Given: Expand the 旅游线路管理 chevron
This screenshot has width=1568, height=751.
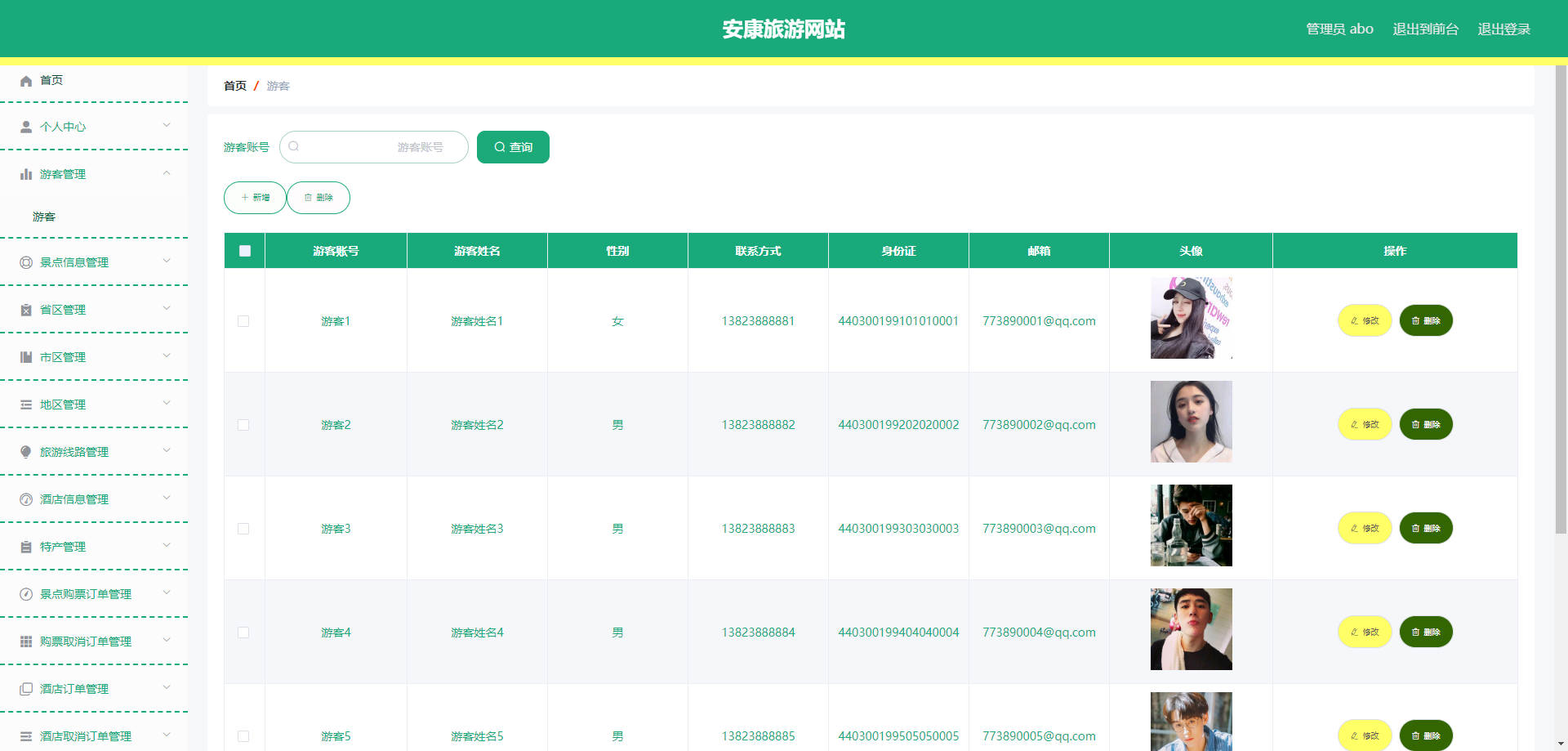Looking at the screenshot, I should (x=167, y=450).
